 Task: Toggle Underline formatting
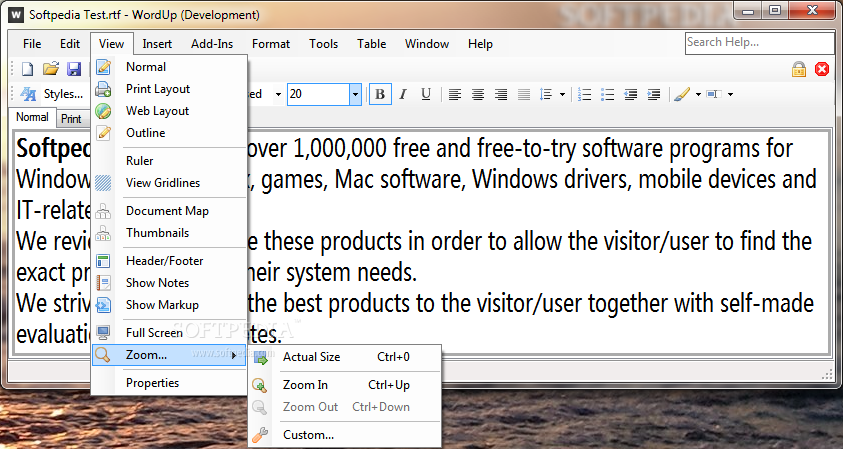(x=426, y=94)
